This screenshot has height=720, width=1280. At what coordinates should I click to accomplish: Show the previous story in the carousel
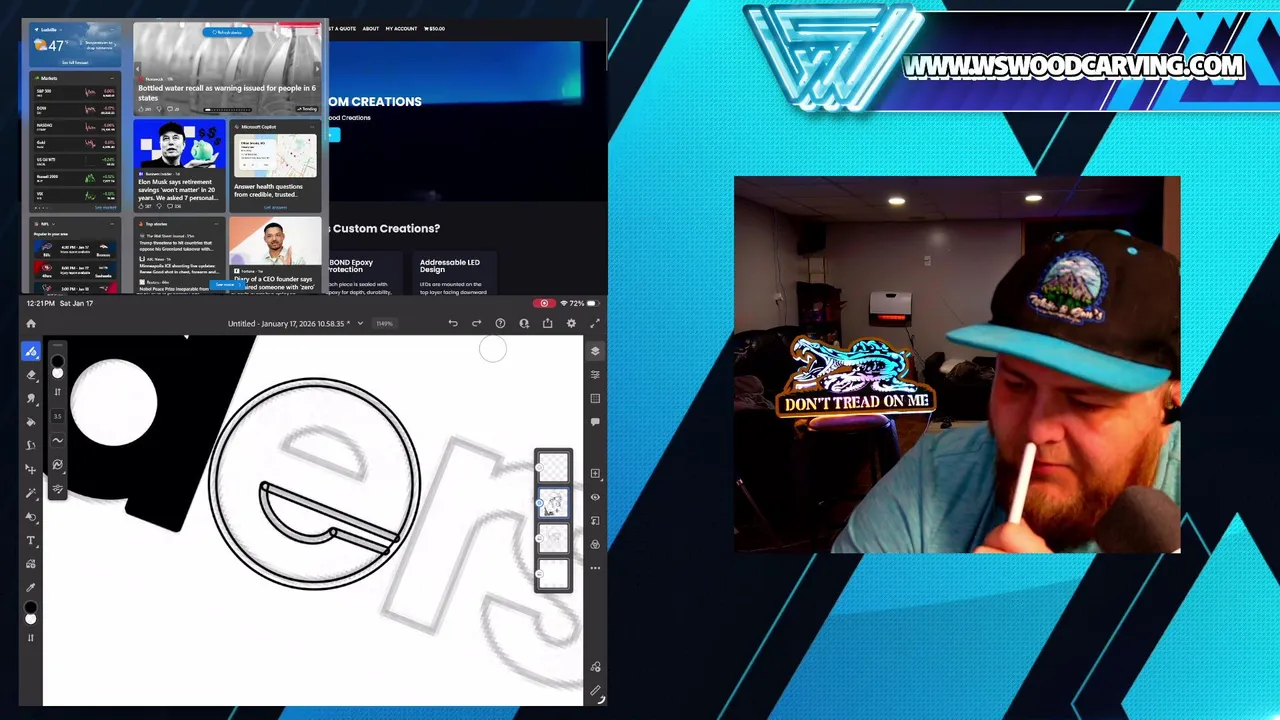point(139,70)
